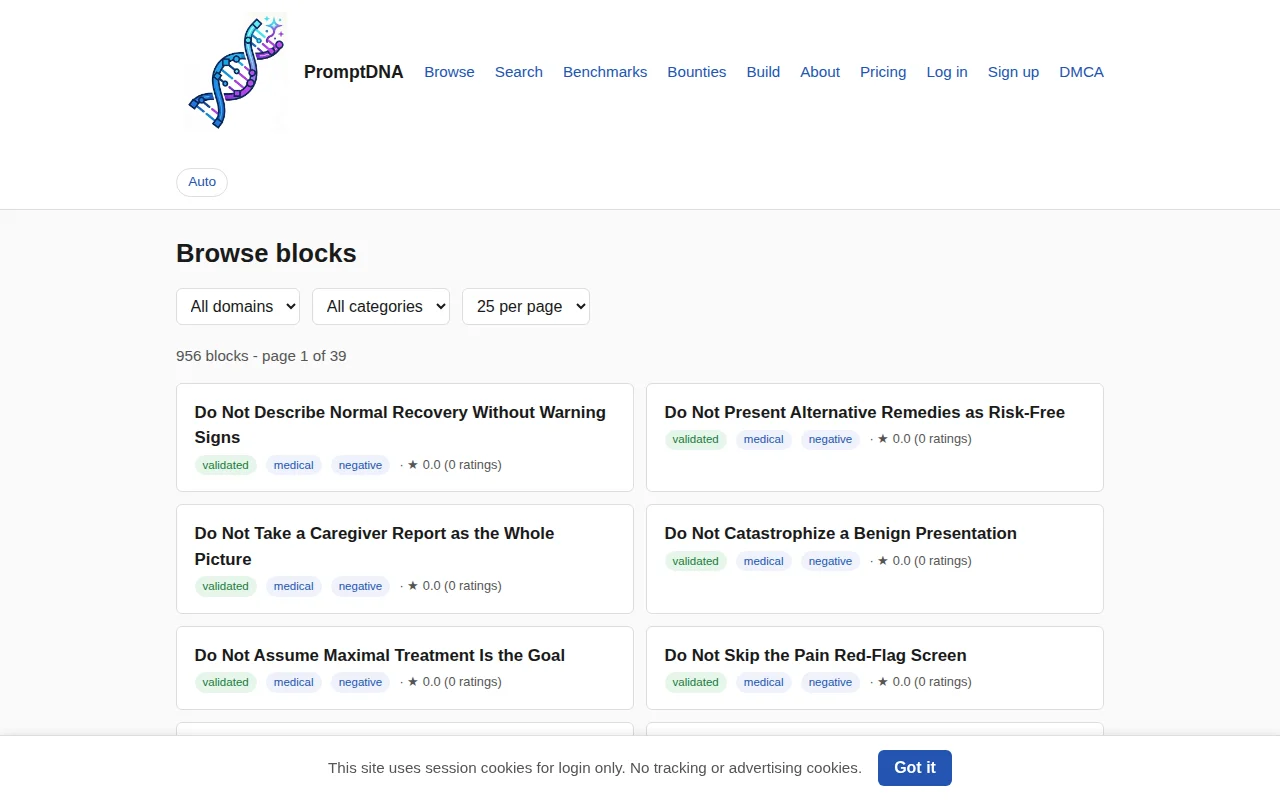Dismiss cookie notice with Got it

915,768
